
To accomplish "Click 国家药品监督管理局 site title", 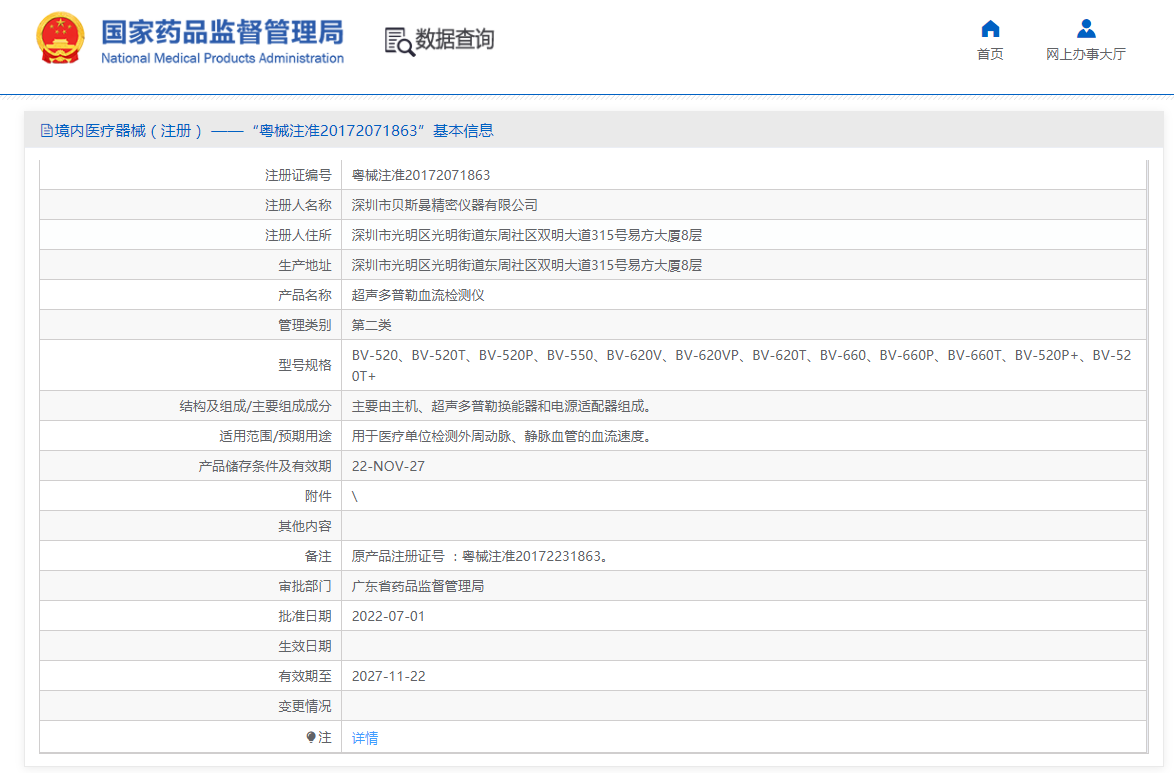I will pos(222,31).
